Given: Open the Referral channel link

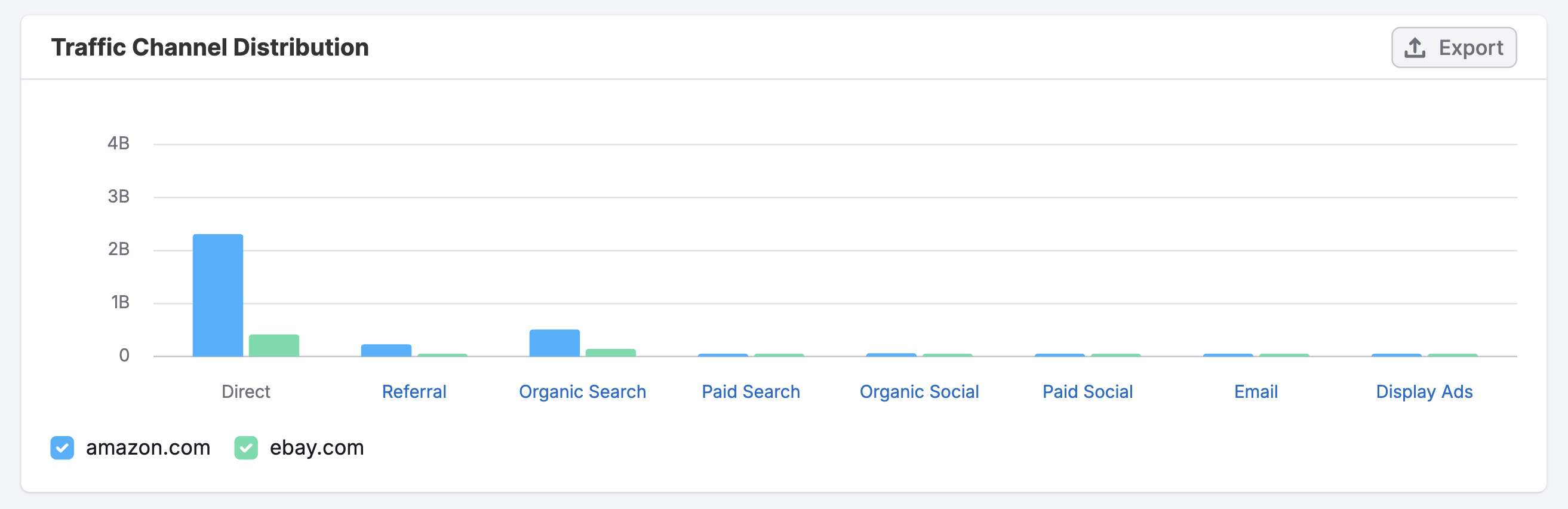Looking at the screenshot, I should coord(414,391).
